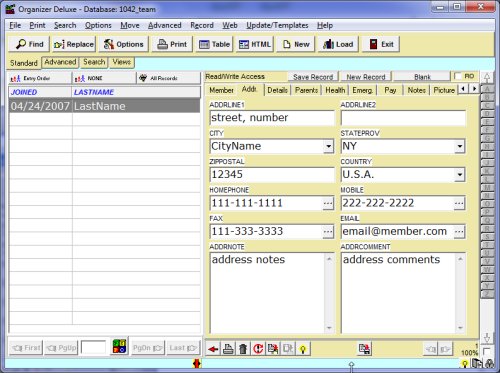Open the Options toolbar button
Image resolution: width=500 pixels, height=373 pixels.
click(123, 44)
